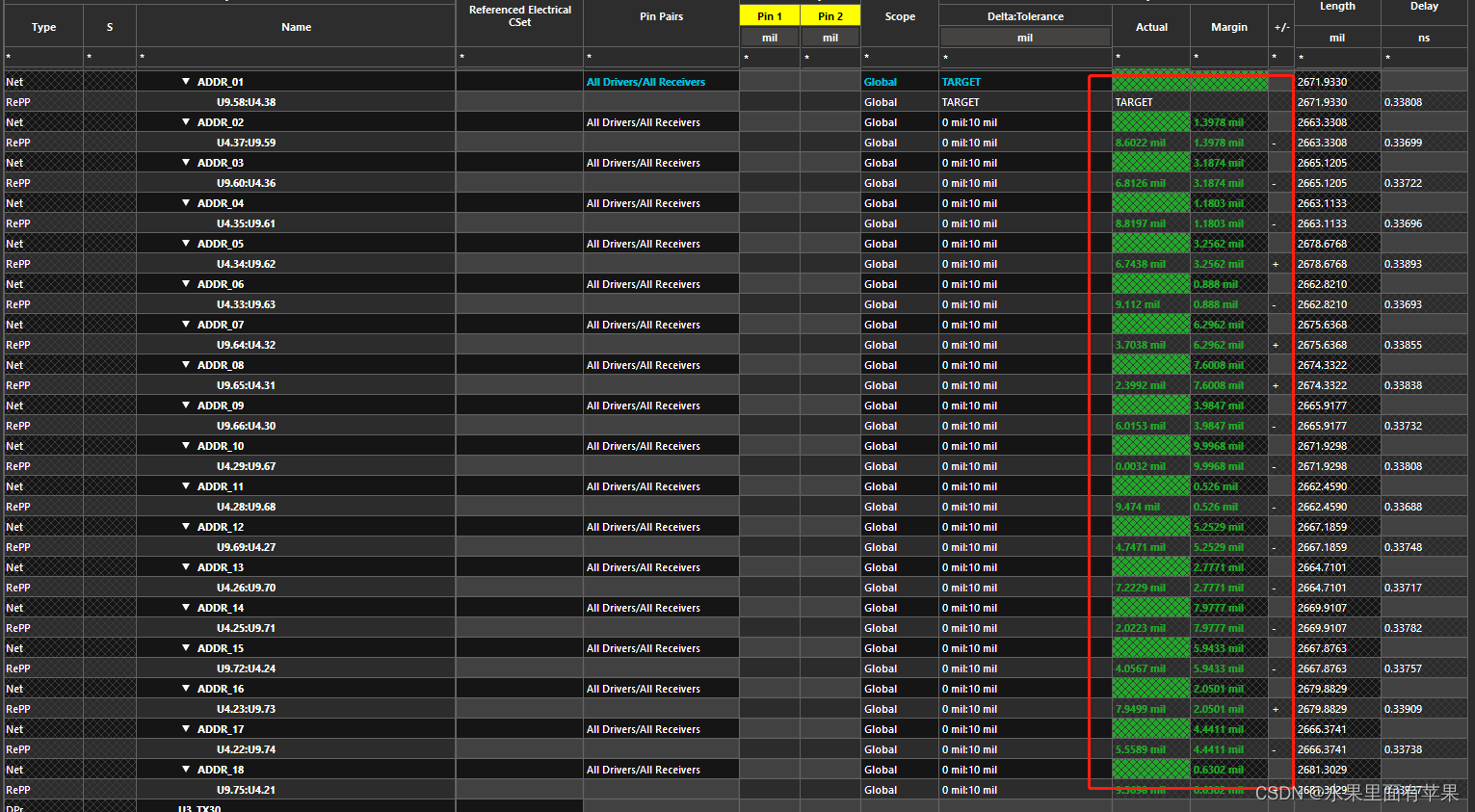
Task: Select the Name column header
Action: [x=296, y=27]
